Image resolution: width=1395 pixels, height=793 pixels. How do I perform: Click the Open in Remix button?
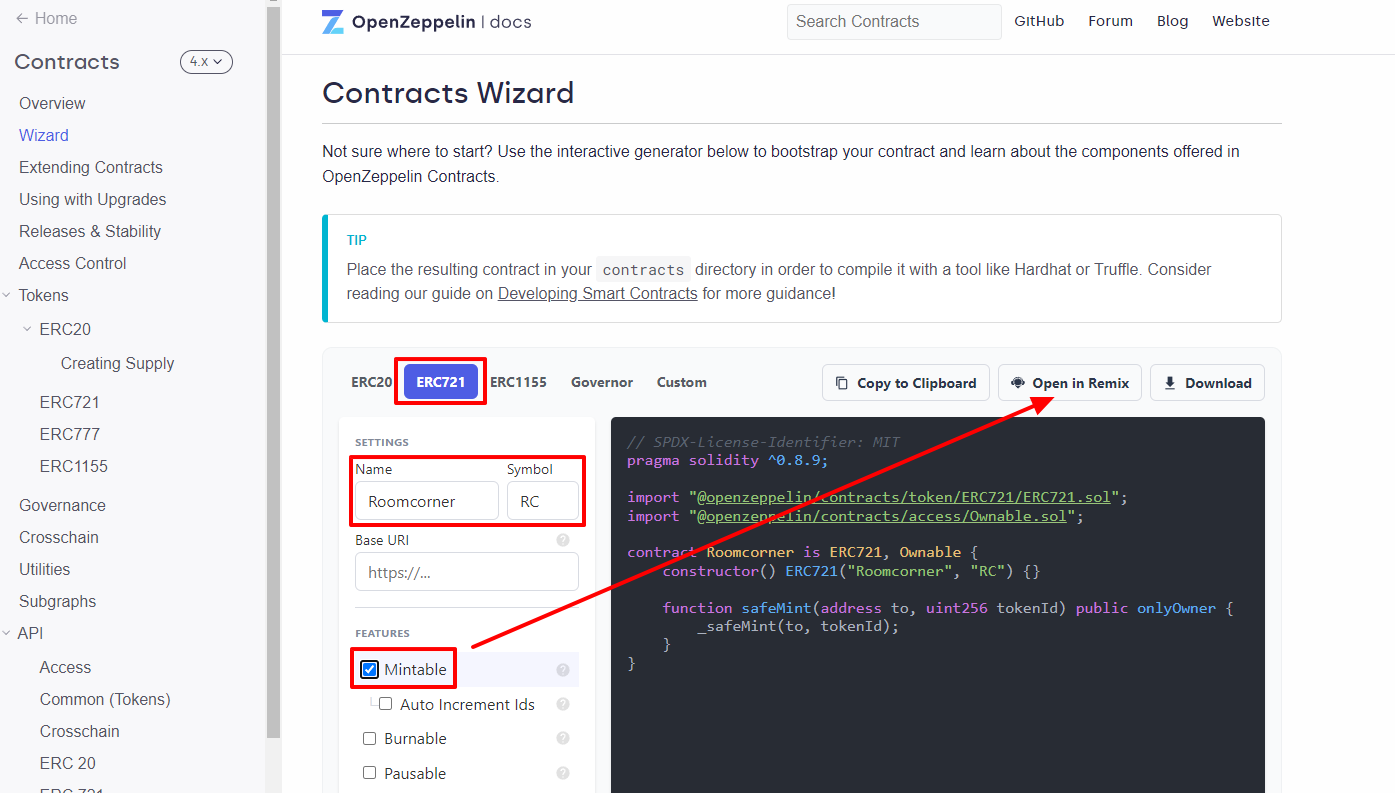[x=1070, y=383]
